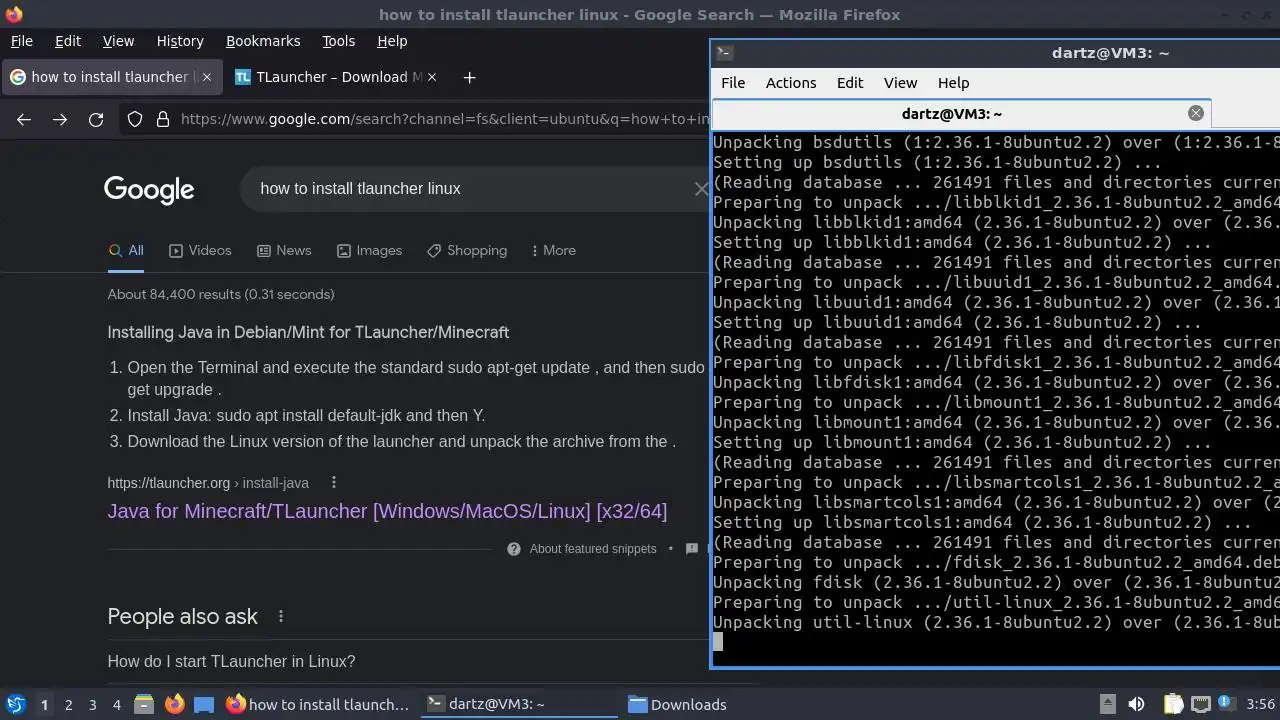
Task: Open network status tray icon
Action: tap(1201, 705)
